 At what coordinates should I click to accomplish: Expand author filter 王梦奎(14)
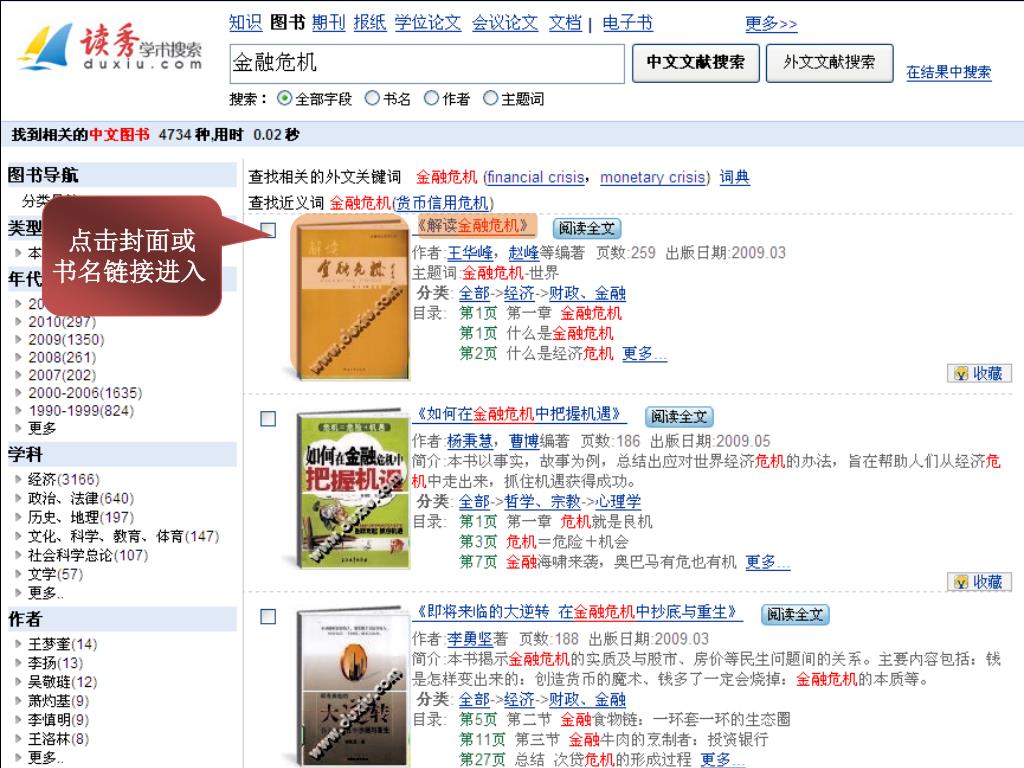pyautogui.click(x=61, y=644)
